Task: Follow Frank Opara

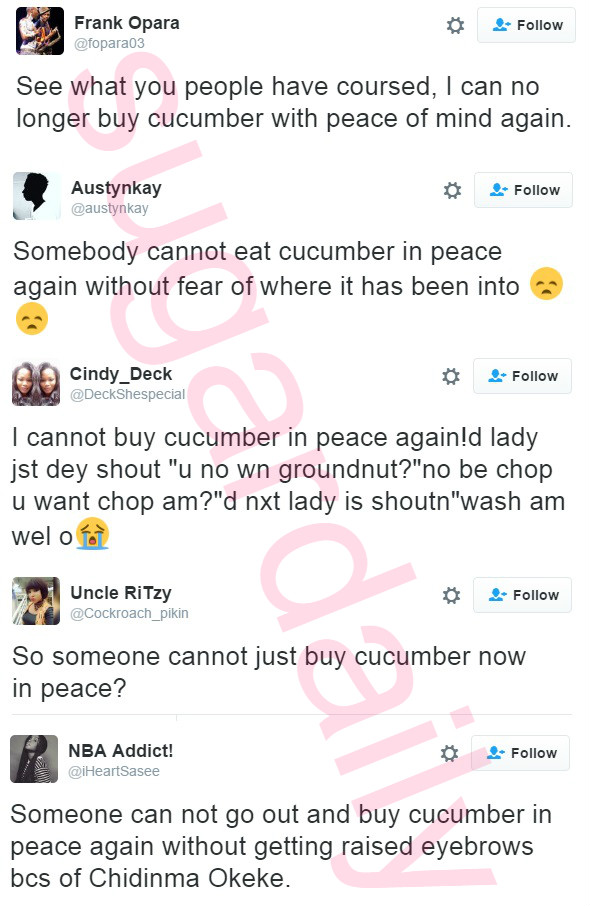Action: point(526,25)
